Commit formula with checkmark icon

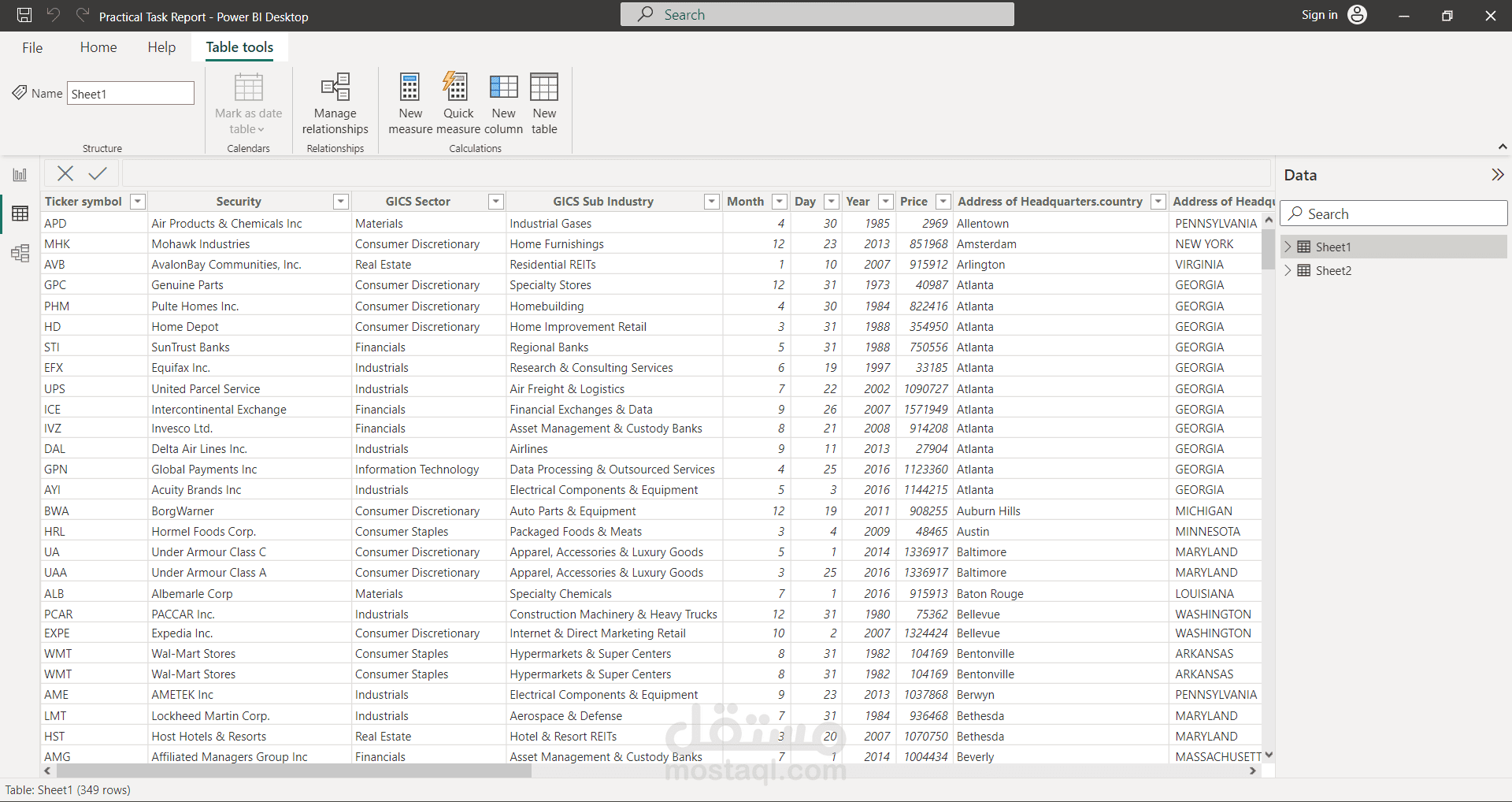[98, 173]
